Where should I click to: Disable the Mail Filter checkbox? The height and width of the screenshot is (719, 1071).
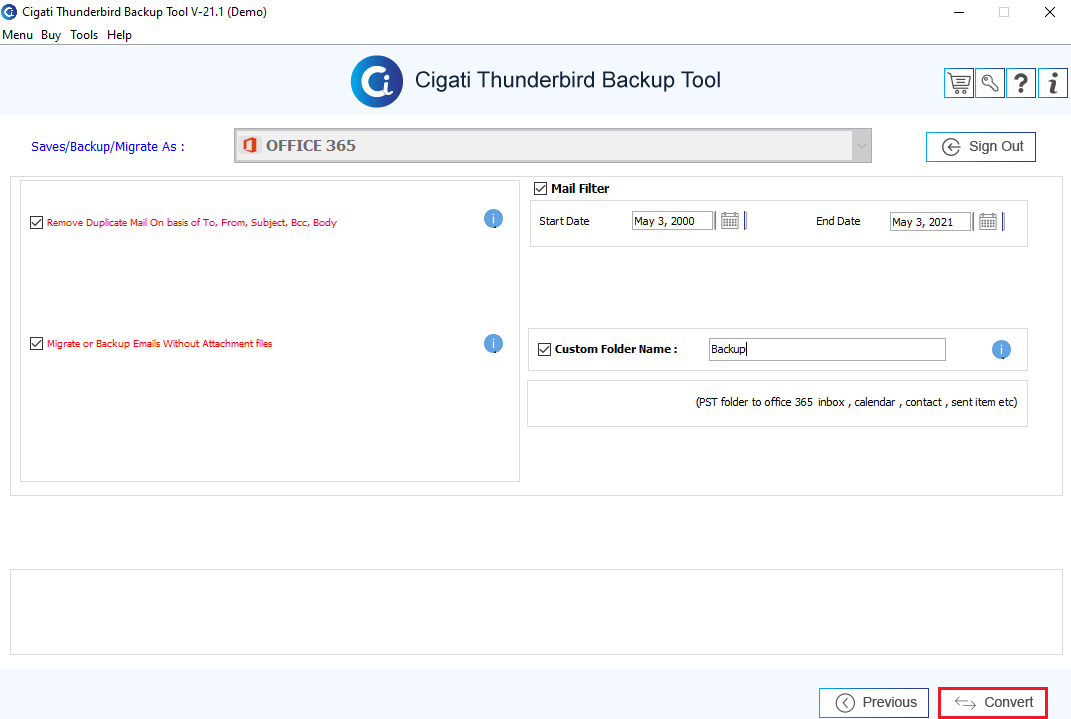pyautogui.click(x=540, y=188)
